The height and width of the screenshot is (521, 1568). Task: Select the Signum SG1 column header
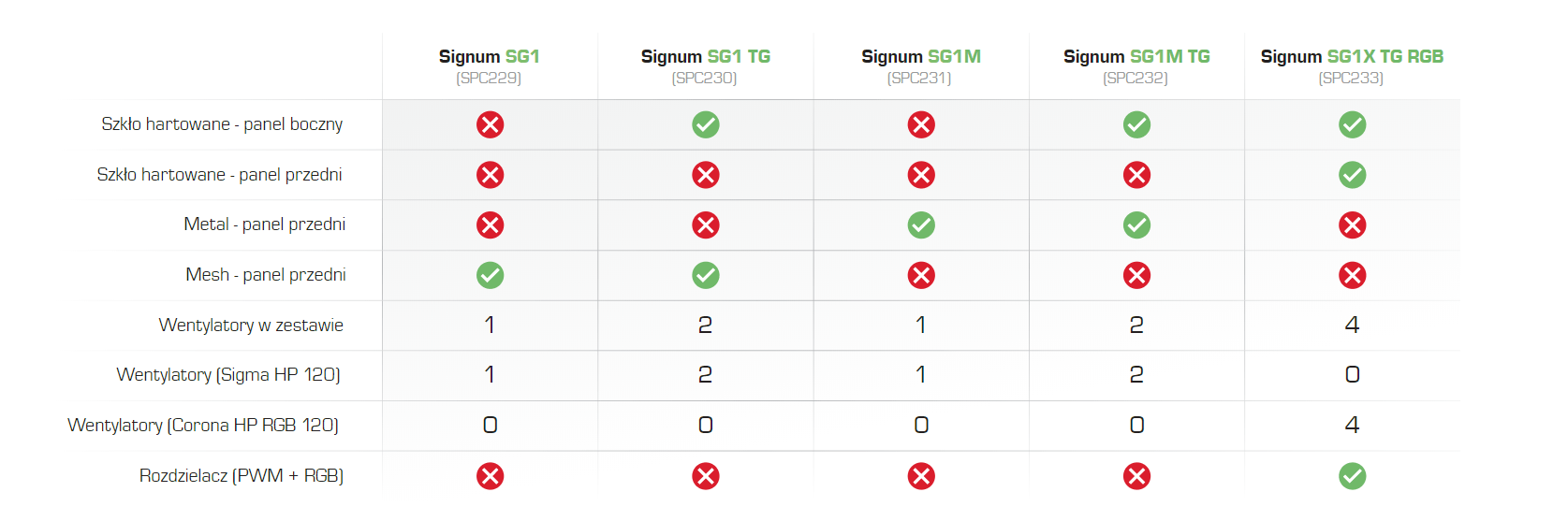click(489, 66)
